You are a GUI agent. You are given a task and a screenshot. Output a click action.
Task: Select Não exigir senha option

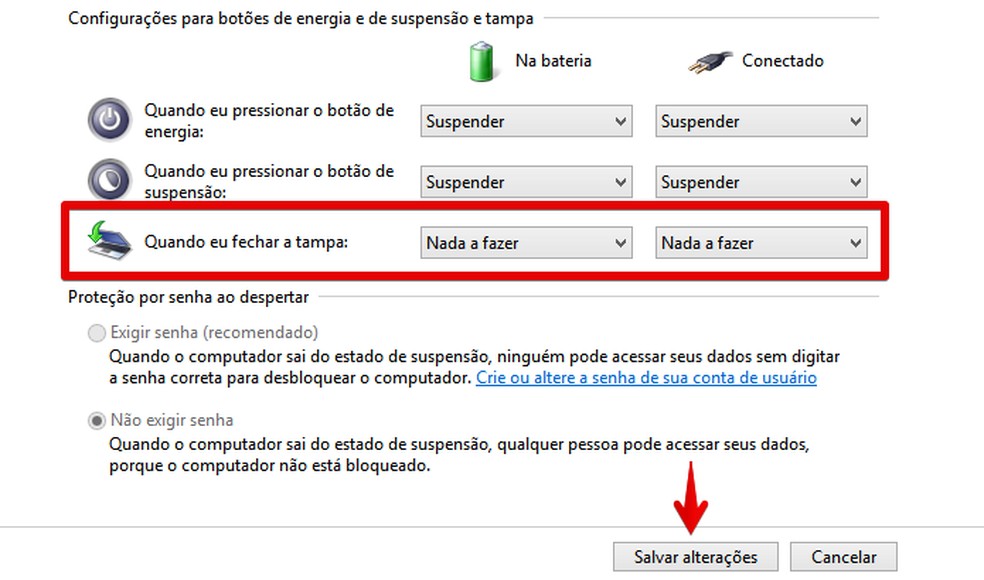97,420
